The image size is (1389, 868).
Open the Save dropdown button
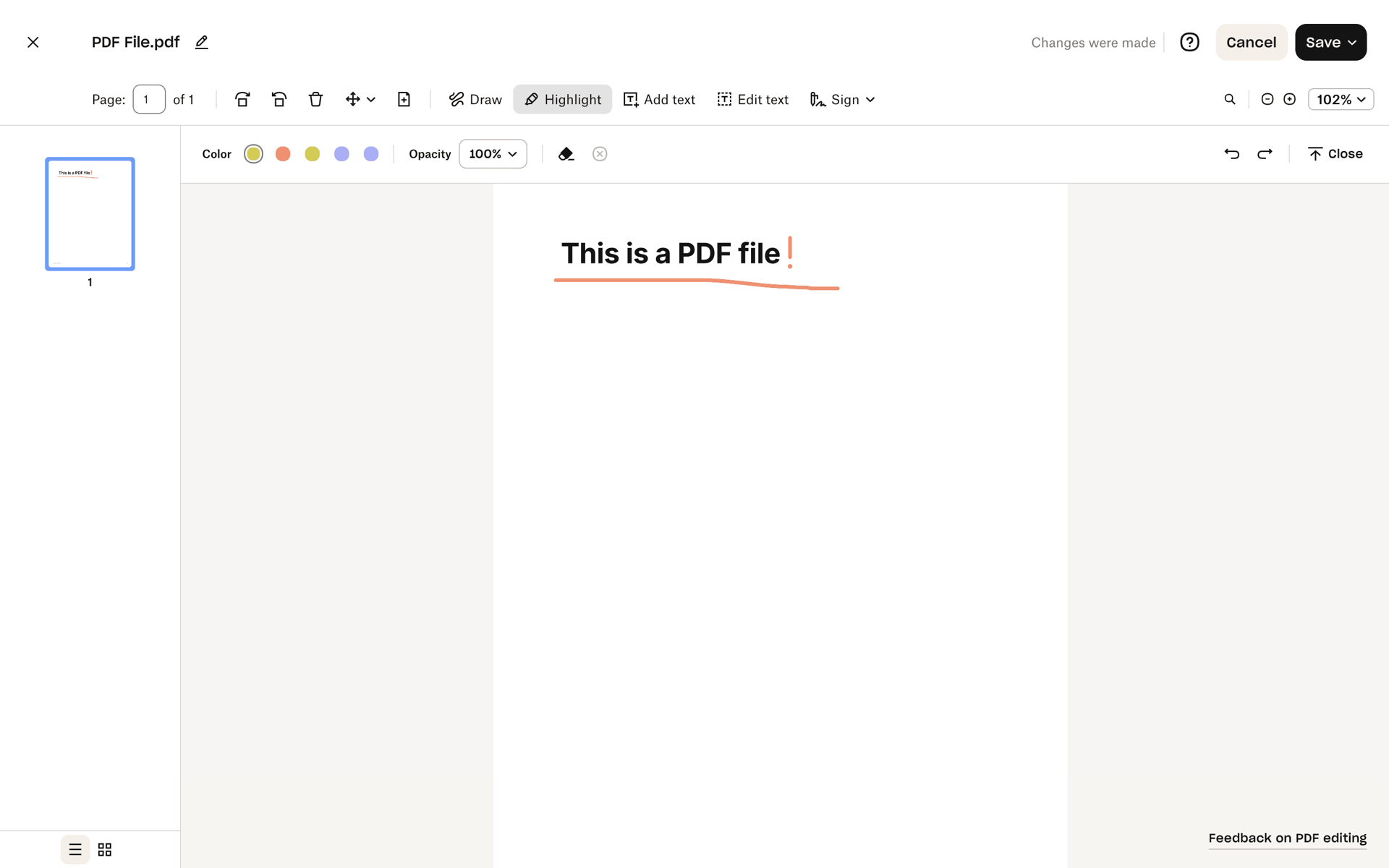click(x=1330, y=43)
